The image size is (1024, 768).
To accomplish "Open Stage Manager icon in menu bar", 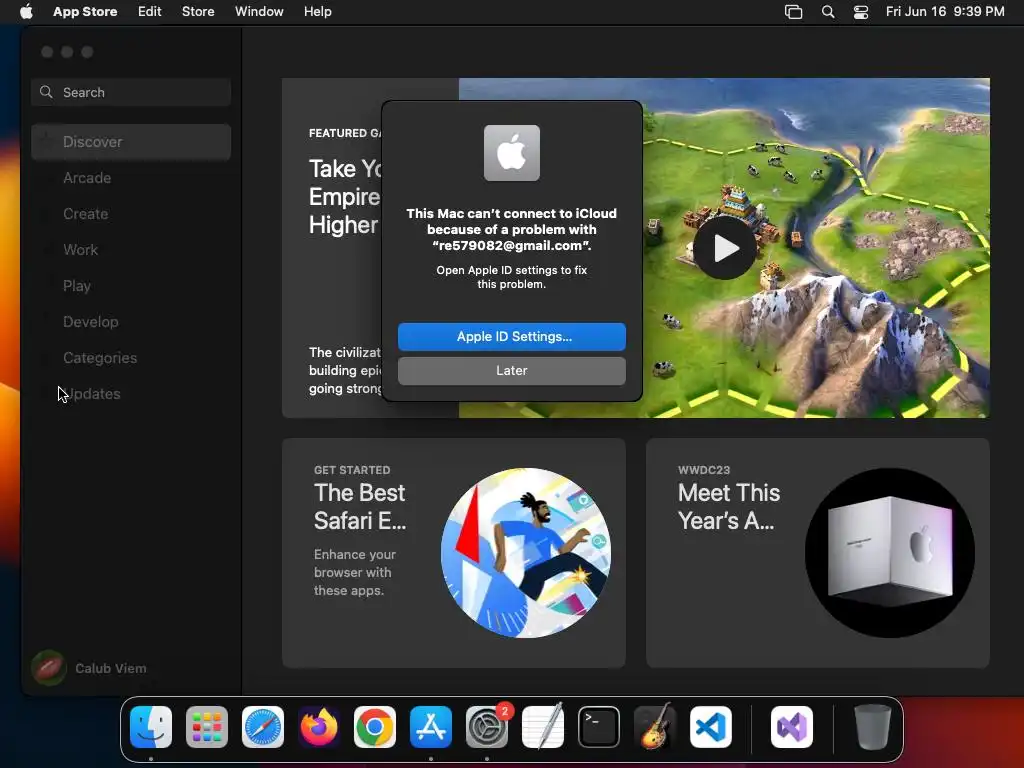I will 793,12.
